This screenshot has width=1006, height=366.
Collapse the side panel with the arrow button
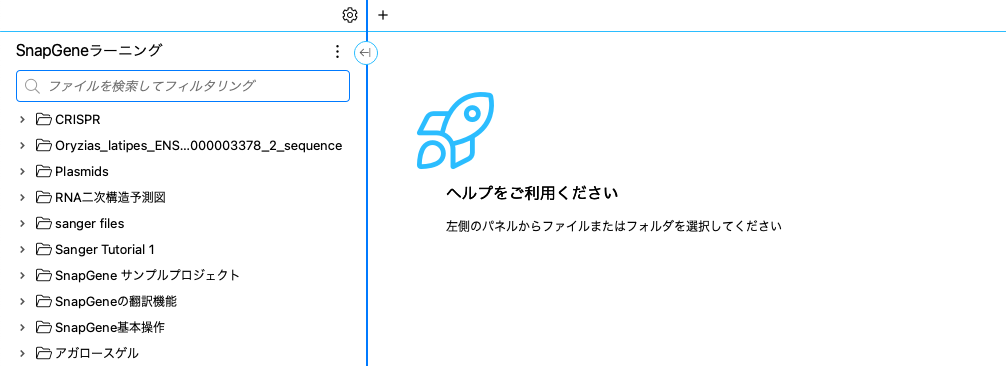coord(366,53)
